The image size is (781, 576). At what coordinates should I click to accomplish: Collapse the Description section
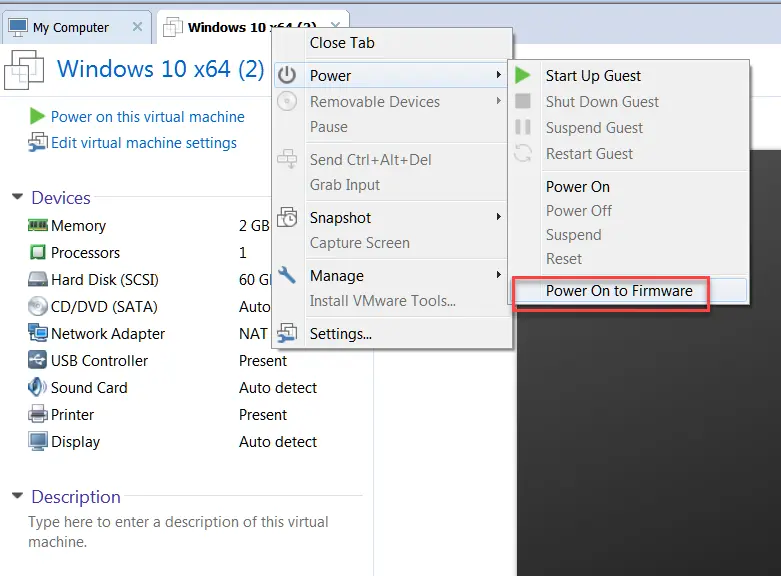coord(17,496)
